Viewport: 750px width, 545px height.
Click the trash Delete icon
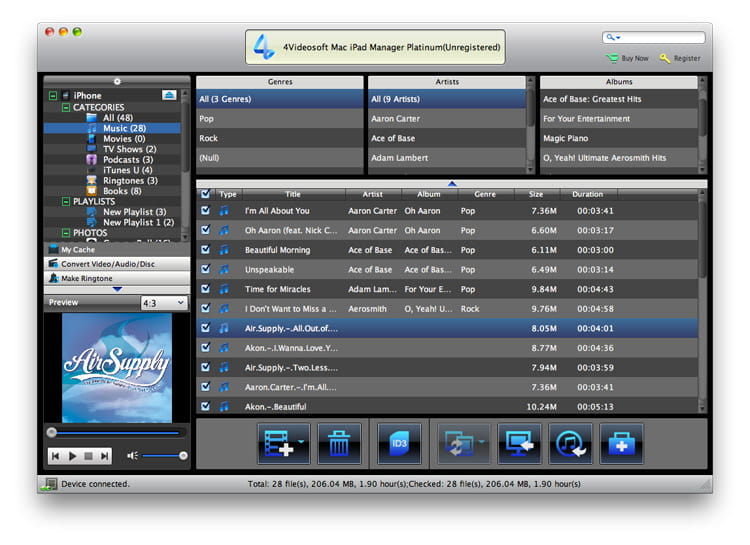tap(339, 444)
